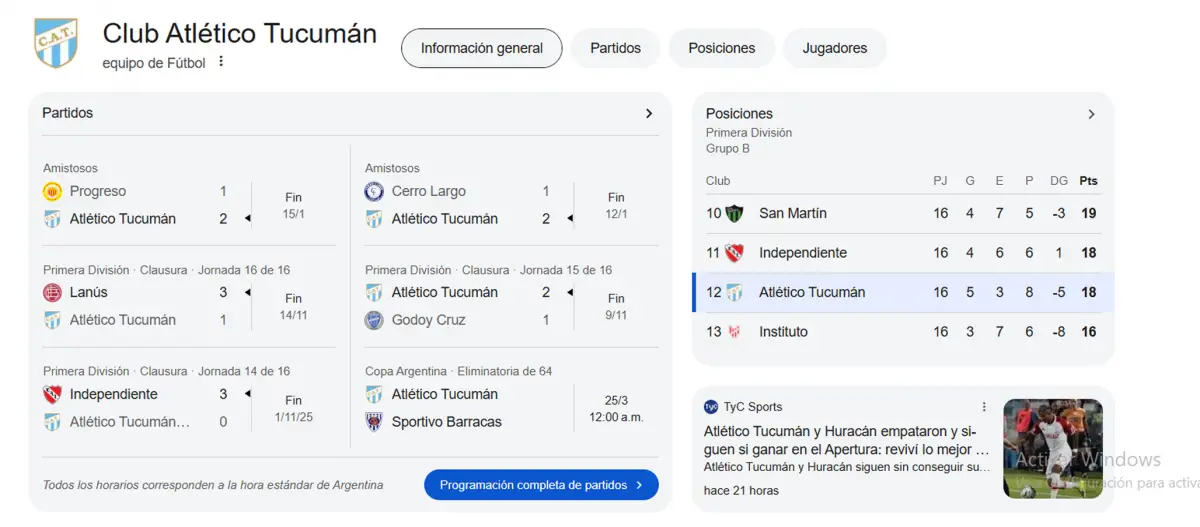Select the Posiciones tab at top
This screenshot has width=1200, height=527.
721,48
